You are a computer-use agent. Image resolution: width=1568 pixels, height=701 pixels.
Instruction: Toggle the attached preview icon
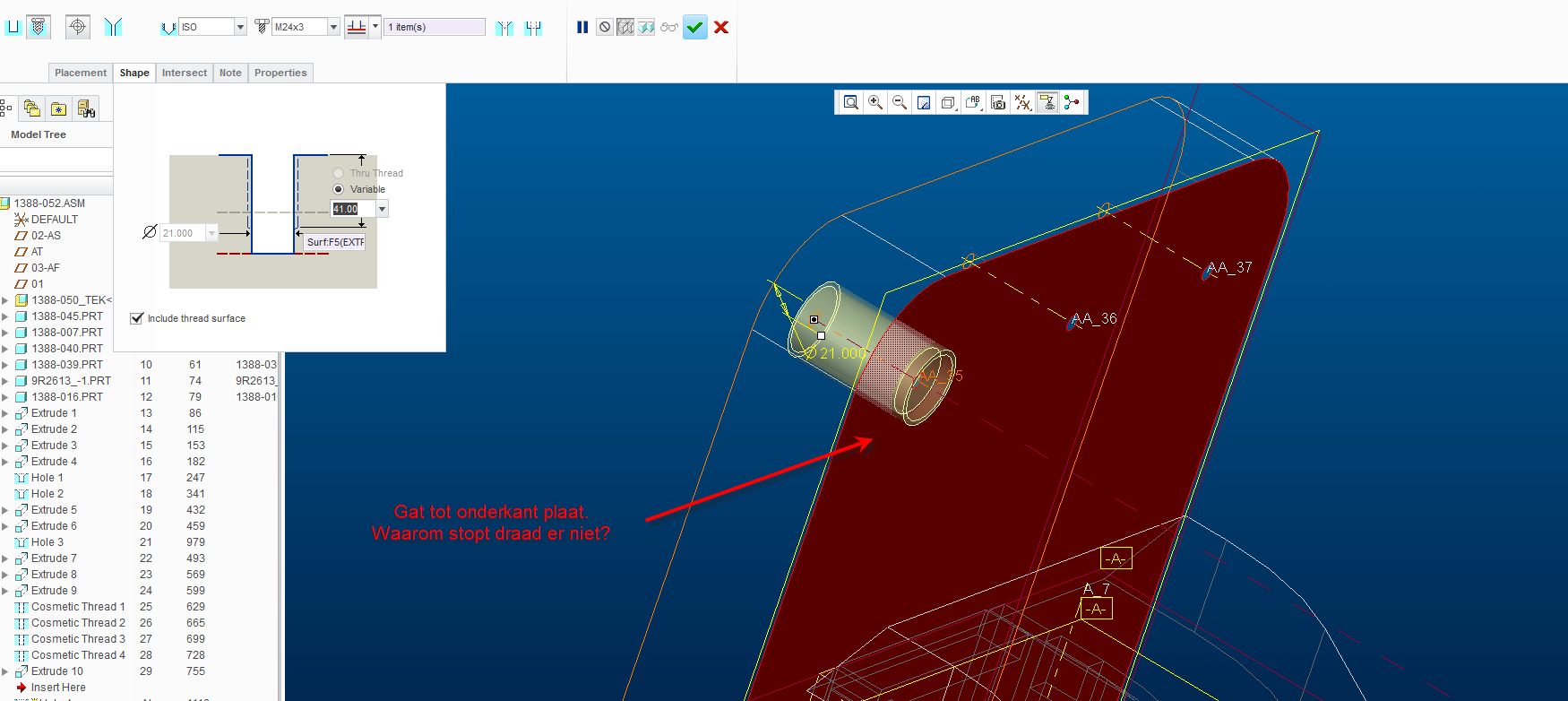646,27
